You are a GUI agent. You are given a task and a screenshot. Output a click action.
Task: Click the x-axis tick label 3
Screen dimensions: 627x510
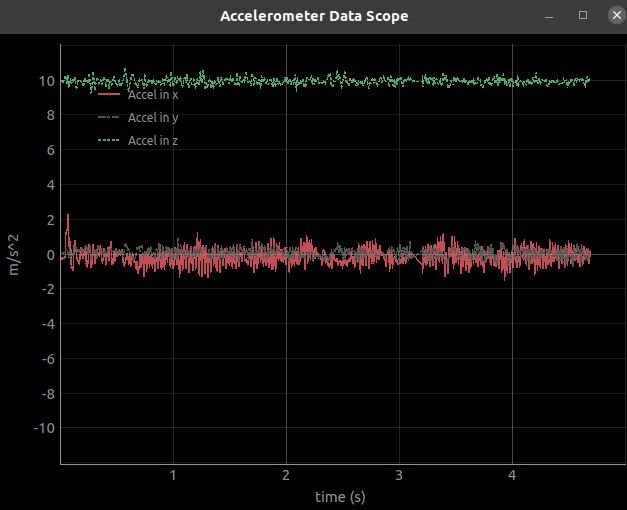pyautogui.click(x=399, y=475)
